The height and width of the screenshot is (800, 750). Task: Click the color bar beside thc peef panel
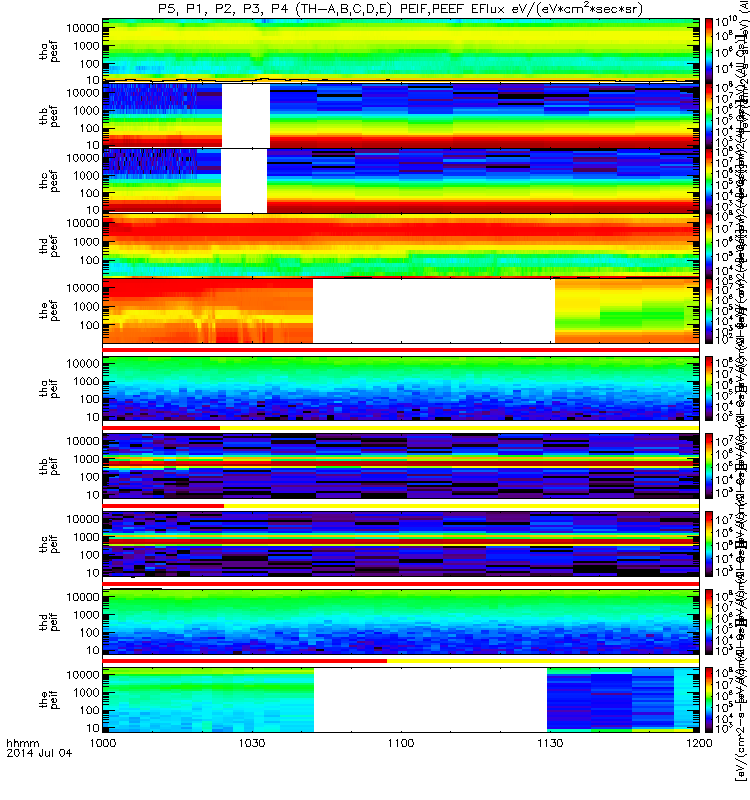pos(709,181)
